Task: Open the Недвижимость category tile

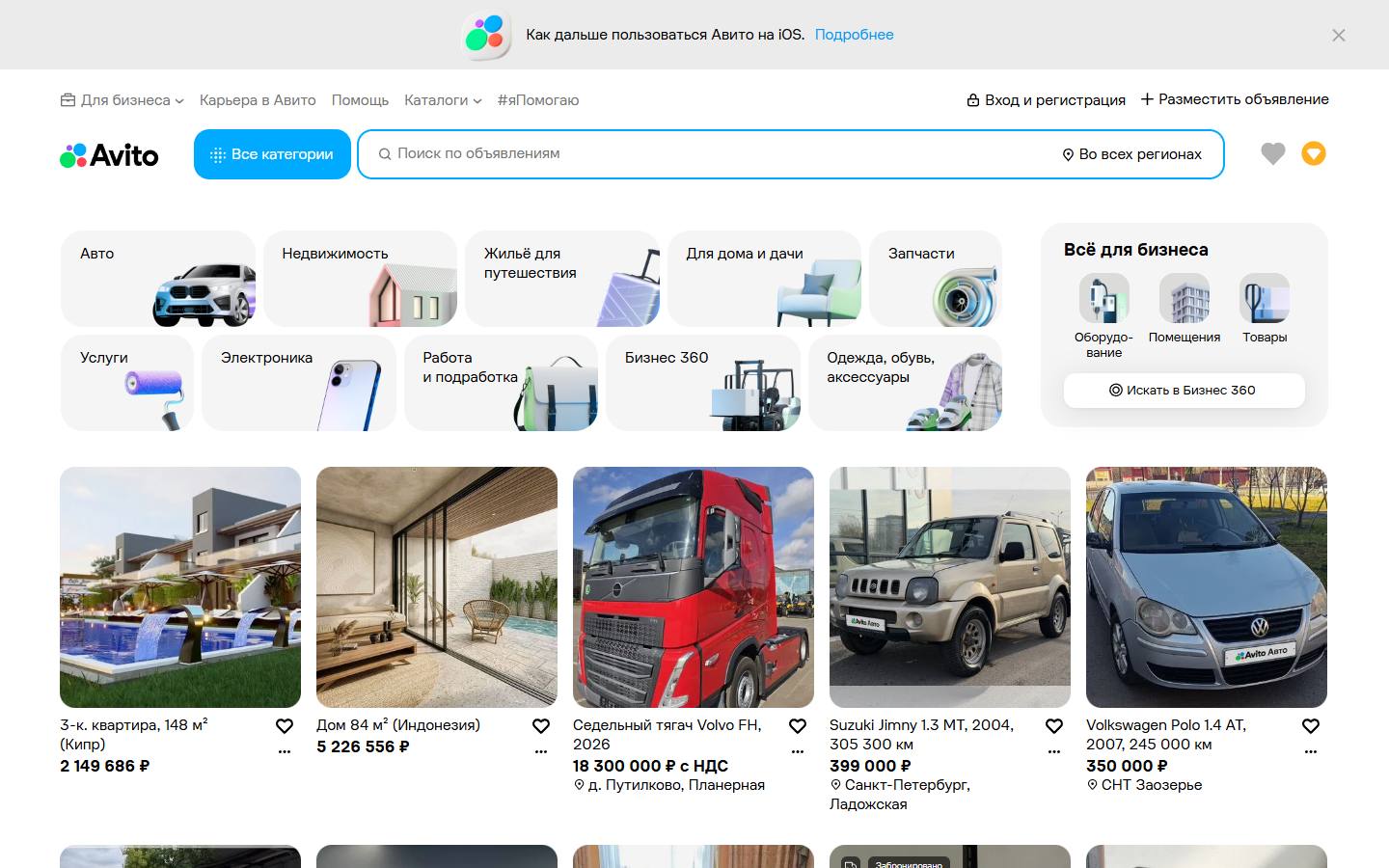Action: pos(360,279)
